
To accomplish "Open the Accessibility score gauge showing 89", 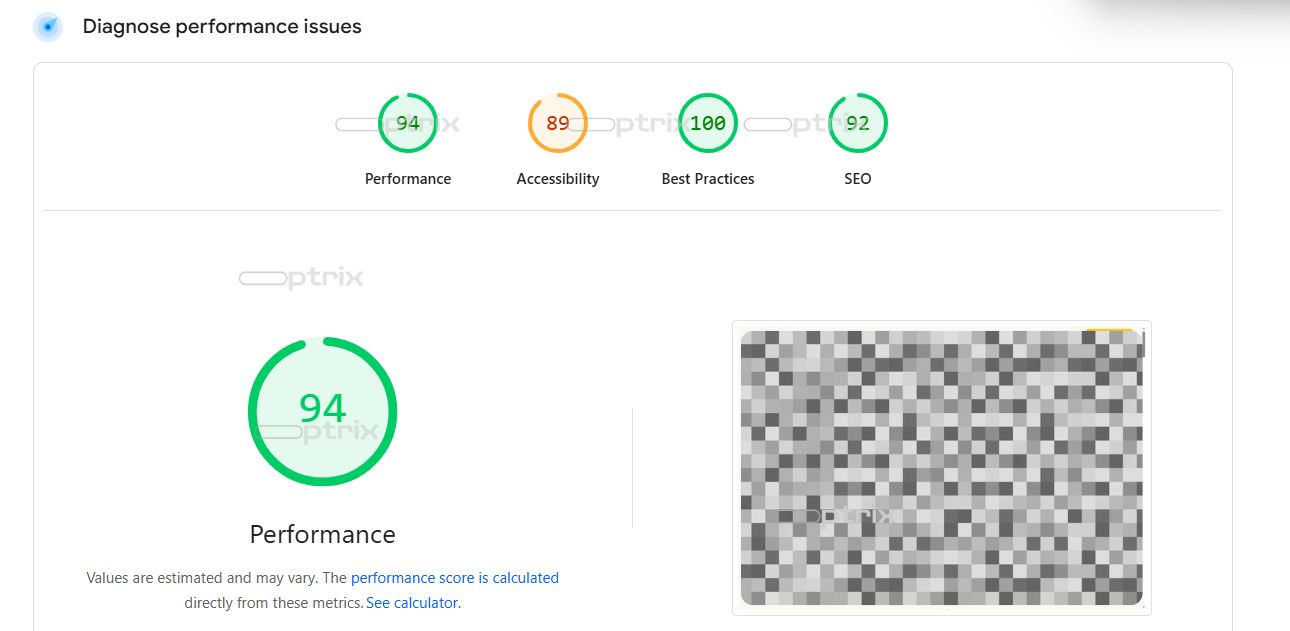I will coord(557,123).
